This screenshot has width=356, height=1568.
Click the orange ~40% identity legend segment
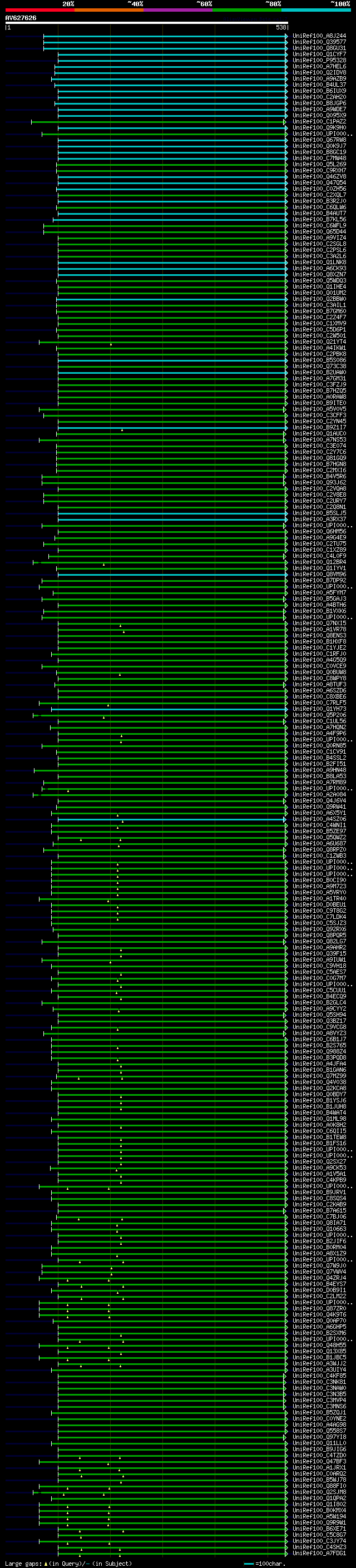point(109,10)
